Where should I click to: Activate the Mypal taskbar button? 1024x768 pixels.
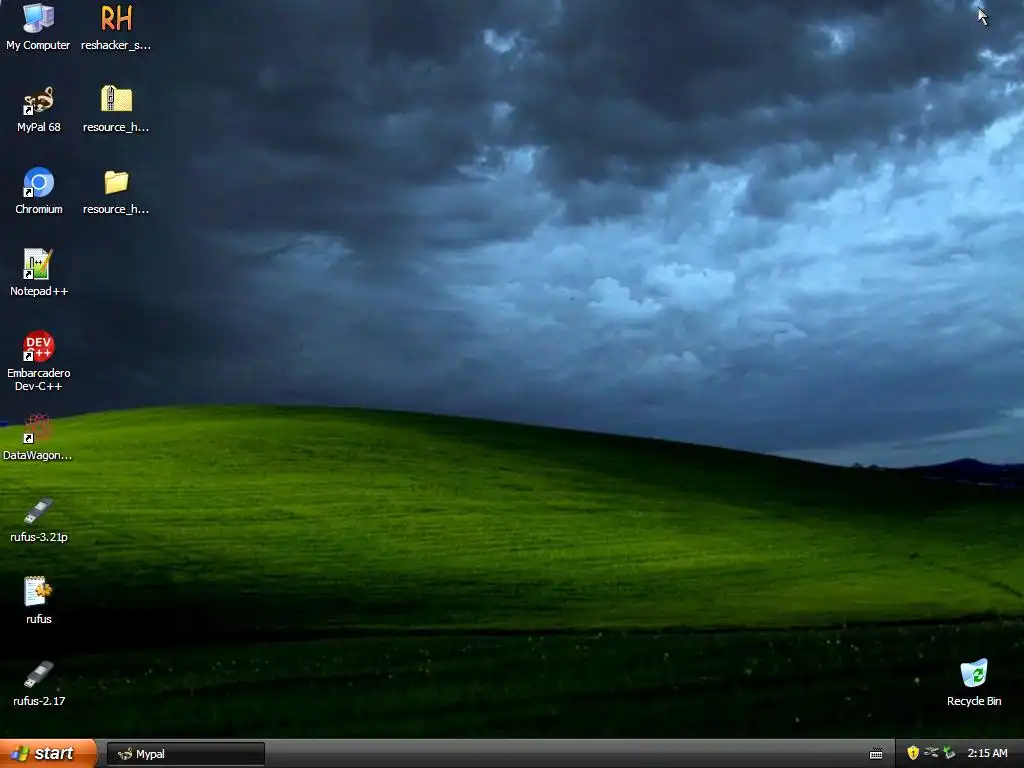coord(185,754)
